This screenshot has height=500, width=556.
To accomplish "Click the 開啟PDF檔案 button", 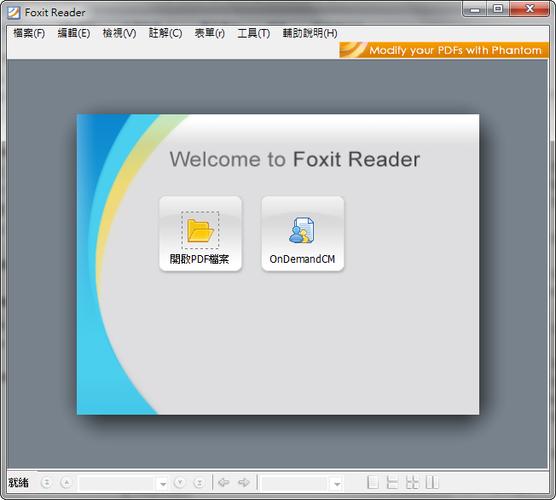I will point(200,234).
